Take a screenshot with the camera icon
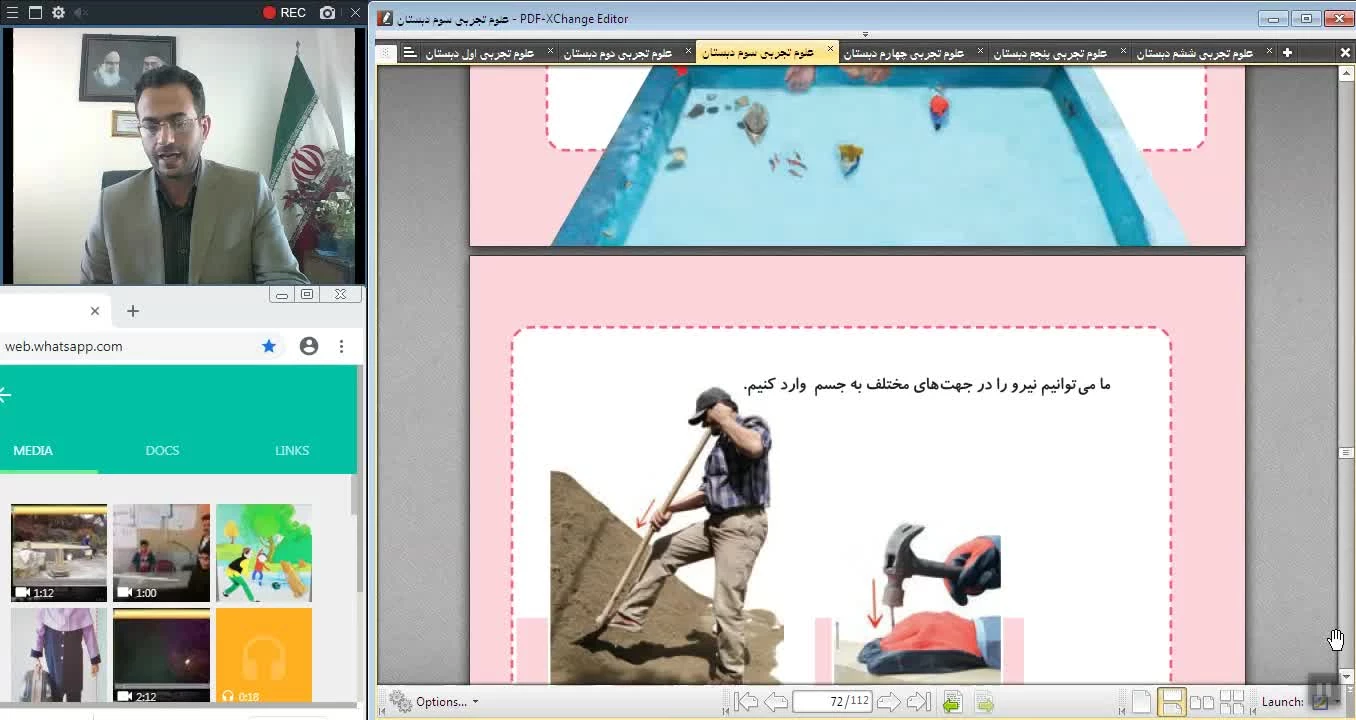 (x=327, y=13)
